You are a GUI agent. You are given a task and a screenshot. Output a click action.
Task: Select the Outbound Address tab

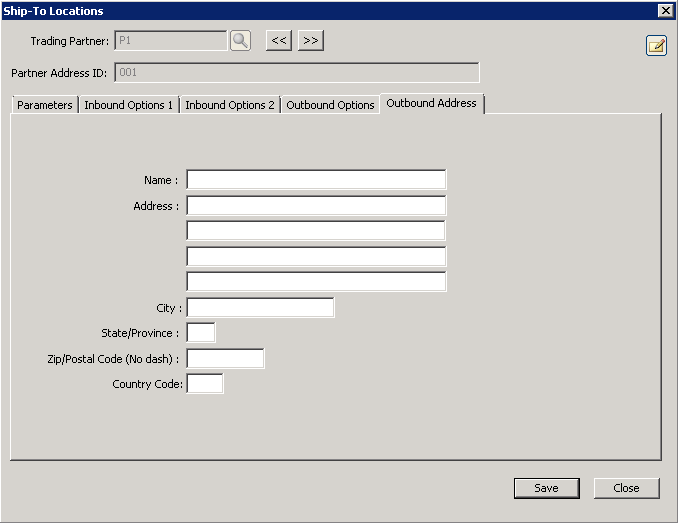click(x=432, y=104)
